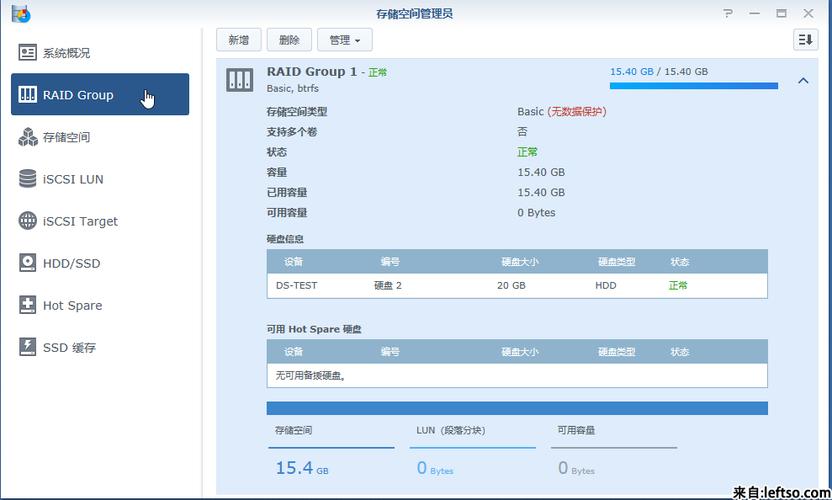The width and height of the screenshot is (832, 500).
Task: Click the Hot Spare plus icon
Action: [x=28, y=305]
